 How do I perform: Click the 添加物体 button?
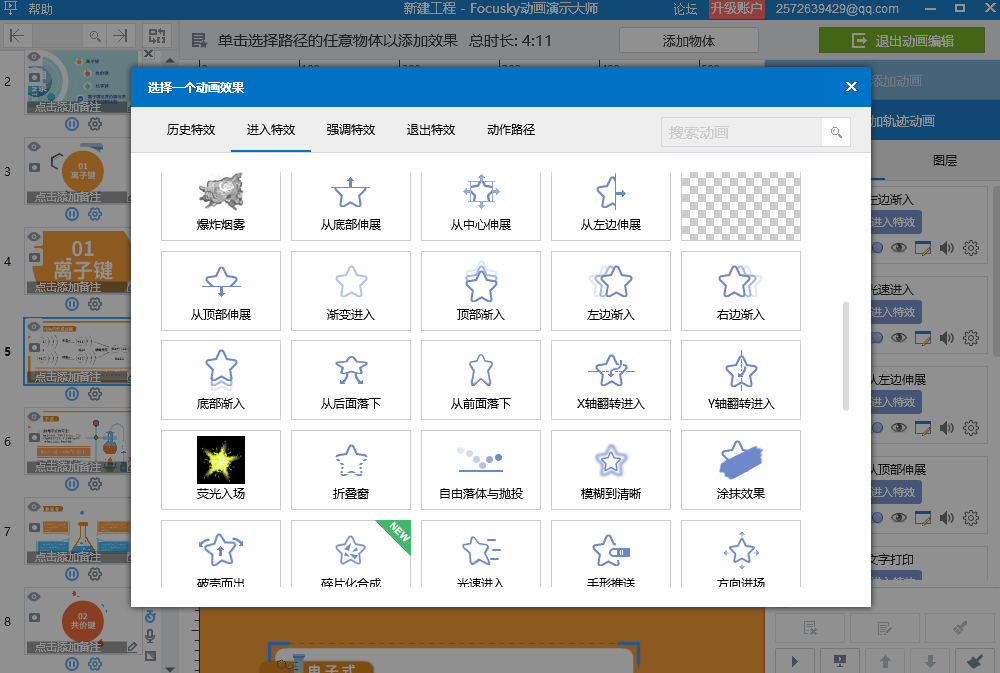(x=689, y=41)
